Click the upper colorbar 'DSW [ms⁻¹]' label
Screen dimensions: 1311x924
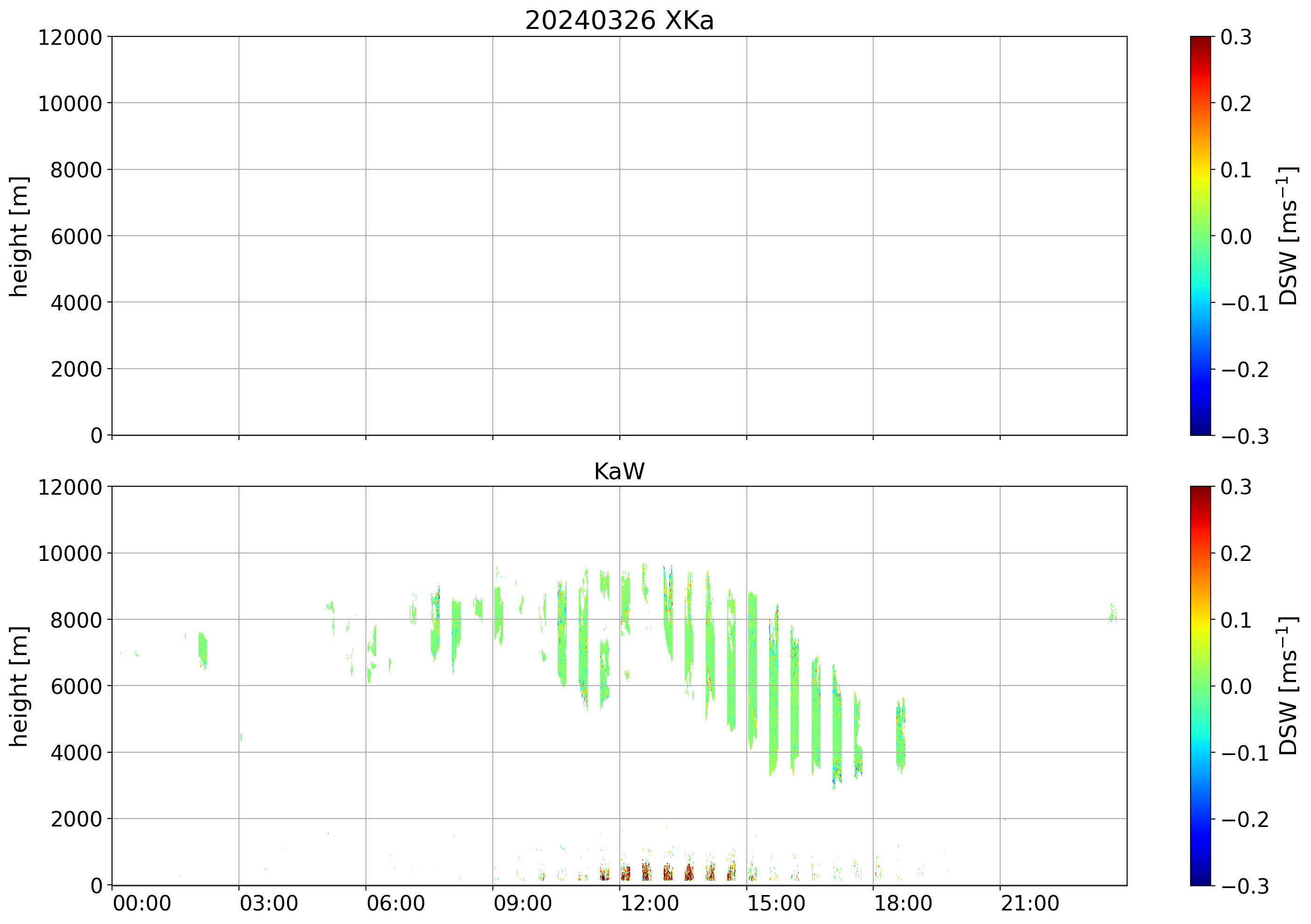pyautogui.click(x=1288, y=237)
